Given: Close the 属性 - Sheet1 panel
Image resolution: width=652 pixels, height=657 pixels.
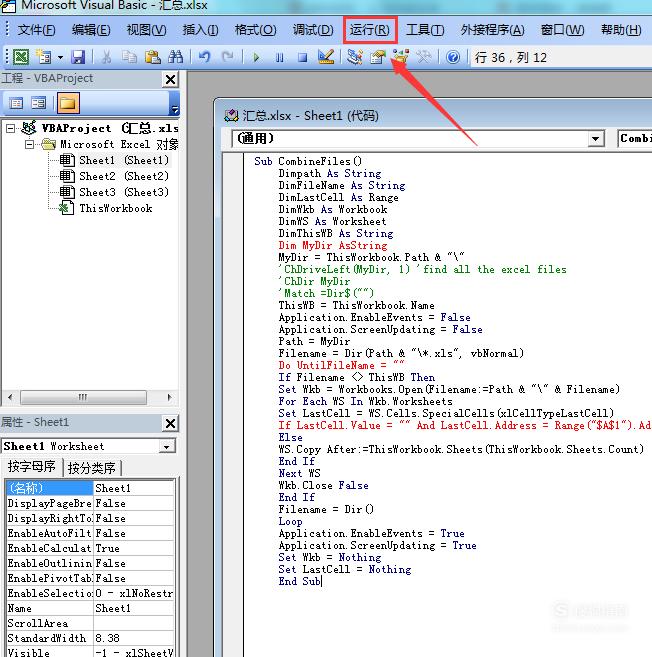Looking at the screenshot, I should tap(170, 423).
